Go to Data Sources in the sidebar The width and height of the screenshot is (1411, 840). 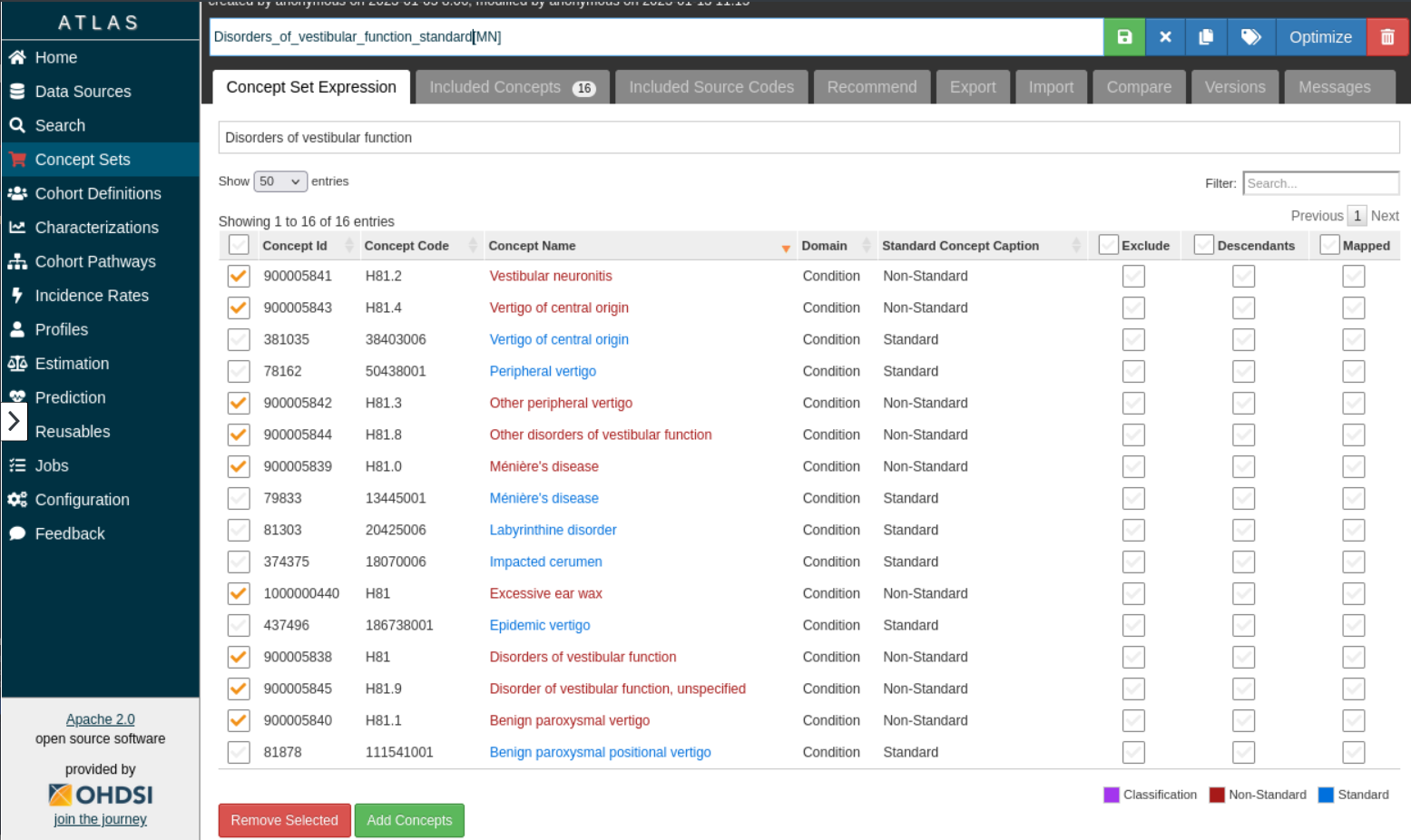click(x=83, y=92)
